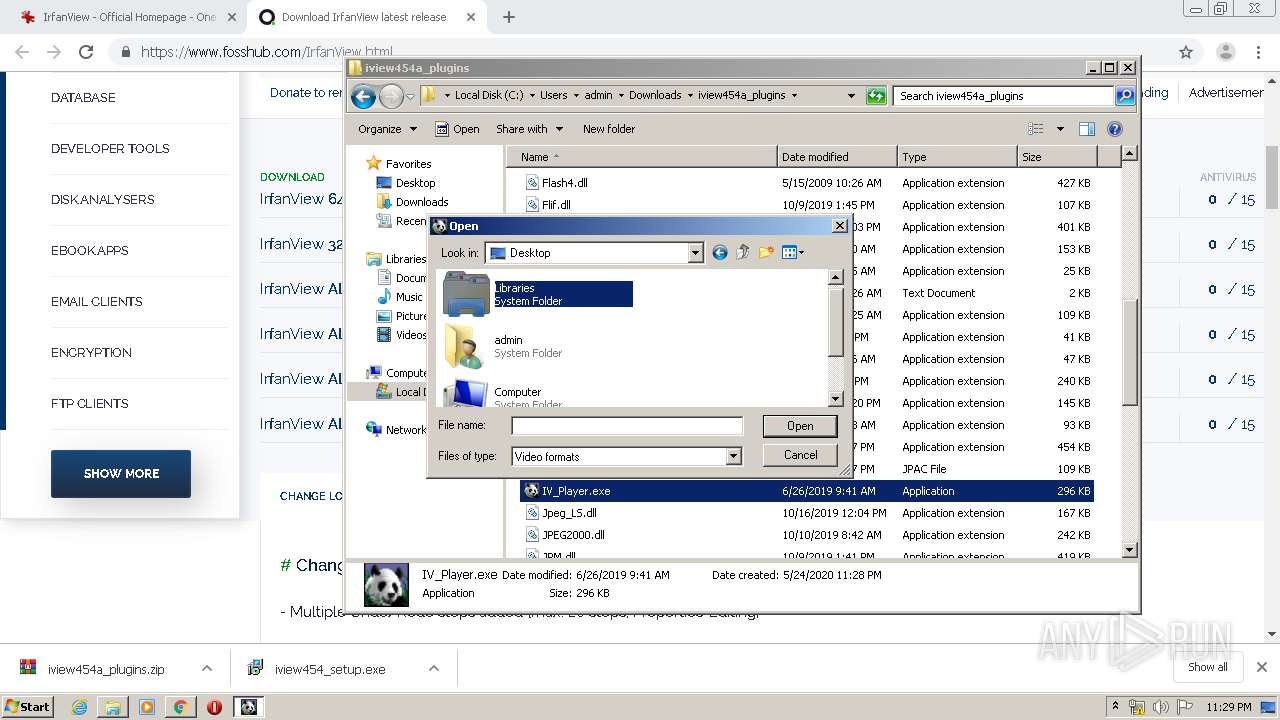This screenshot has width=1280, height=720.
Task: Select the admin System Folder item
Action: pos(504,346)
